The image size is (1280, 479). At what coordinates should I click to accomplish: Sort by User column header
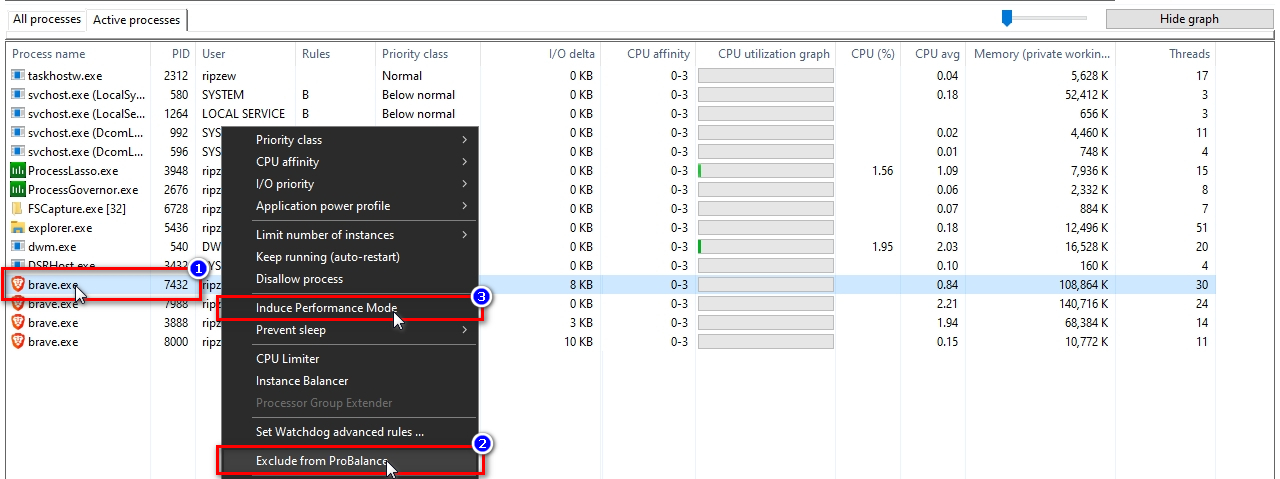point(244,54)
